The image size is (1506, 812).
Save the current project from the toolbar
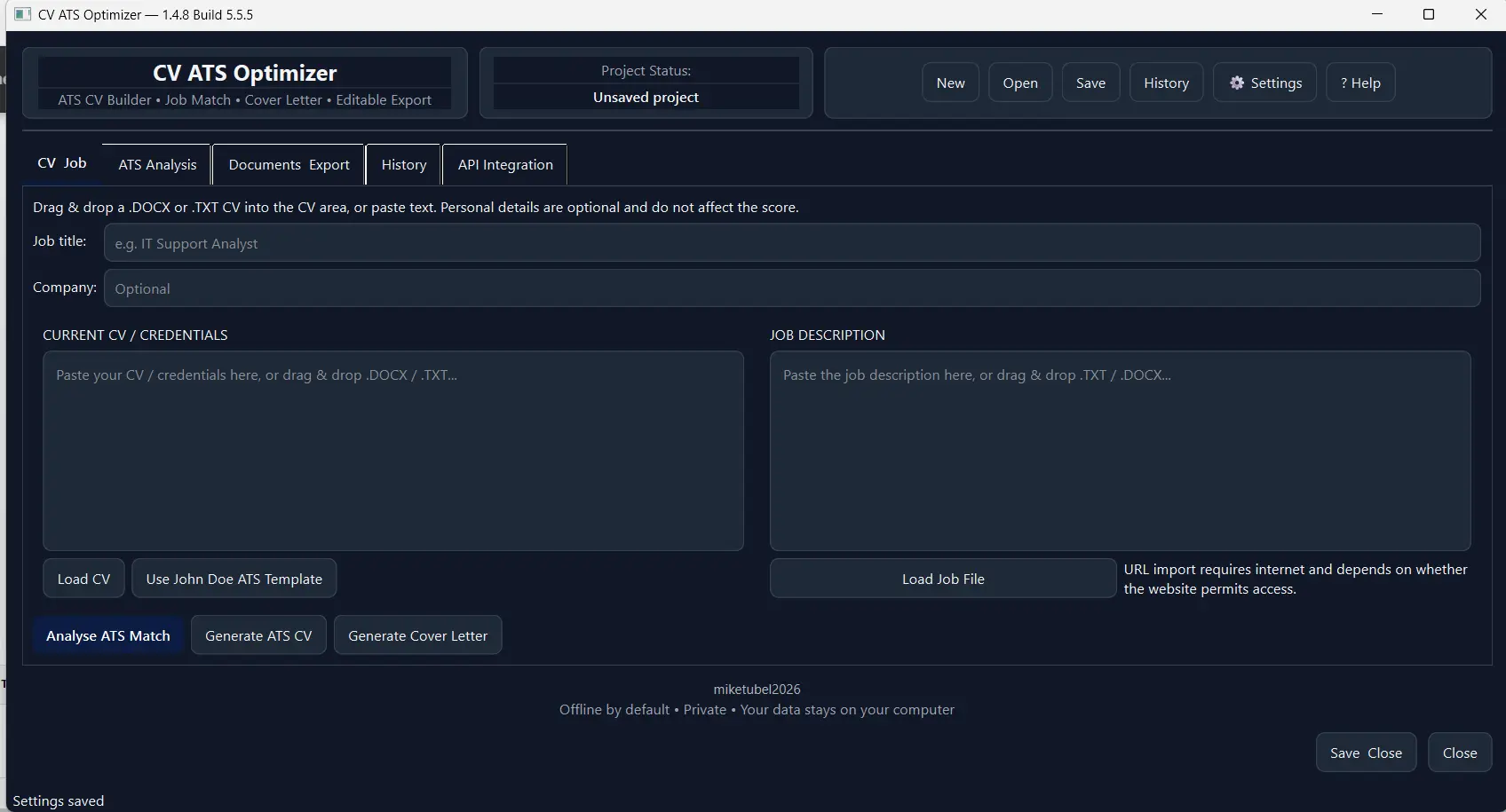click(x=1090, y=83)
